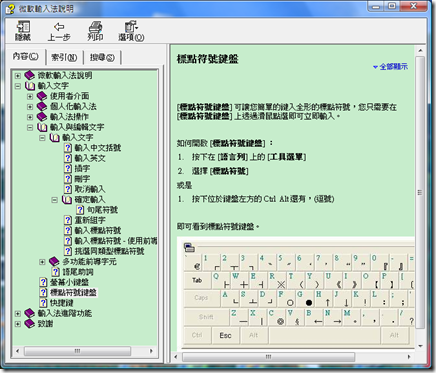Click the book icon beside 輸入法進階功能

(x=30, y=313)
